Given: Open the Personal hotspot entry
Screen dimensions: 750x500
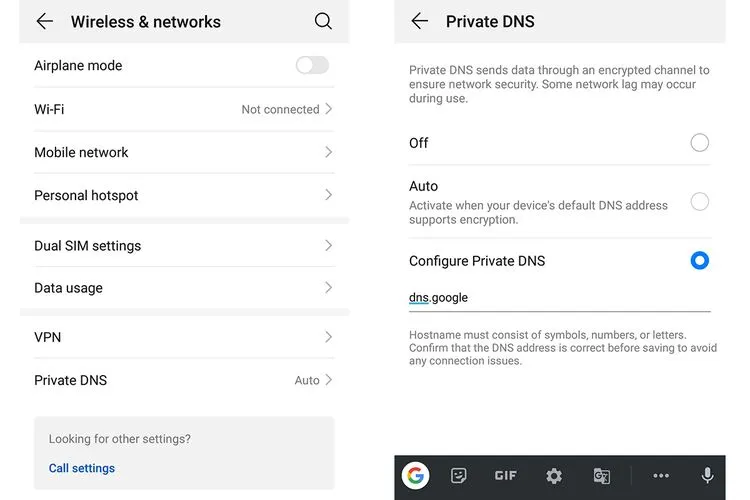Looking at the screenshot, I should (184, 195).
